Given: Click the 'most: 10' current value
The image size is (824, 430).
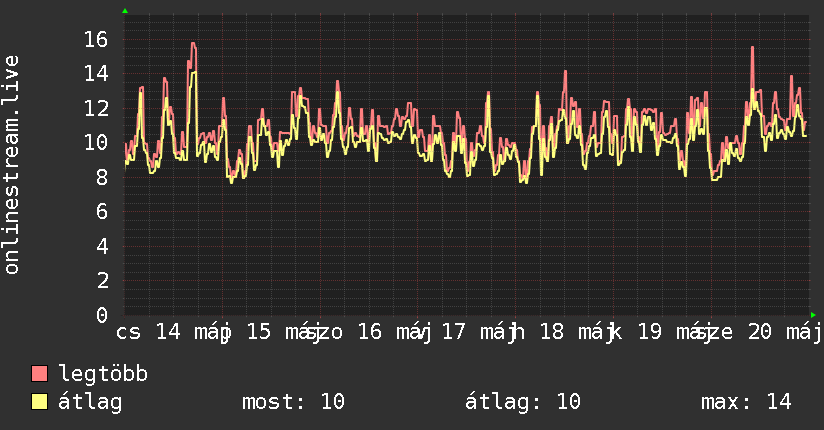Looking at the screenshot, I should click(x=293, y=402).
